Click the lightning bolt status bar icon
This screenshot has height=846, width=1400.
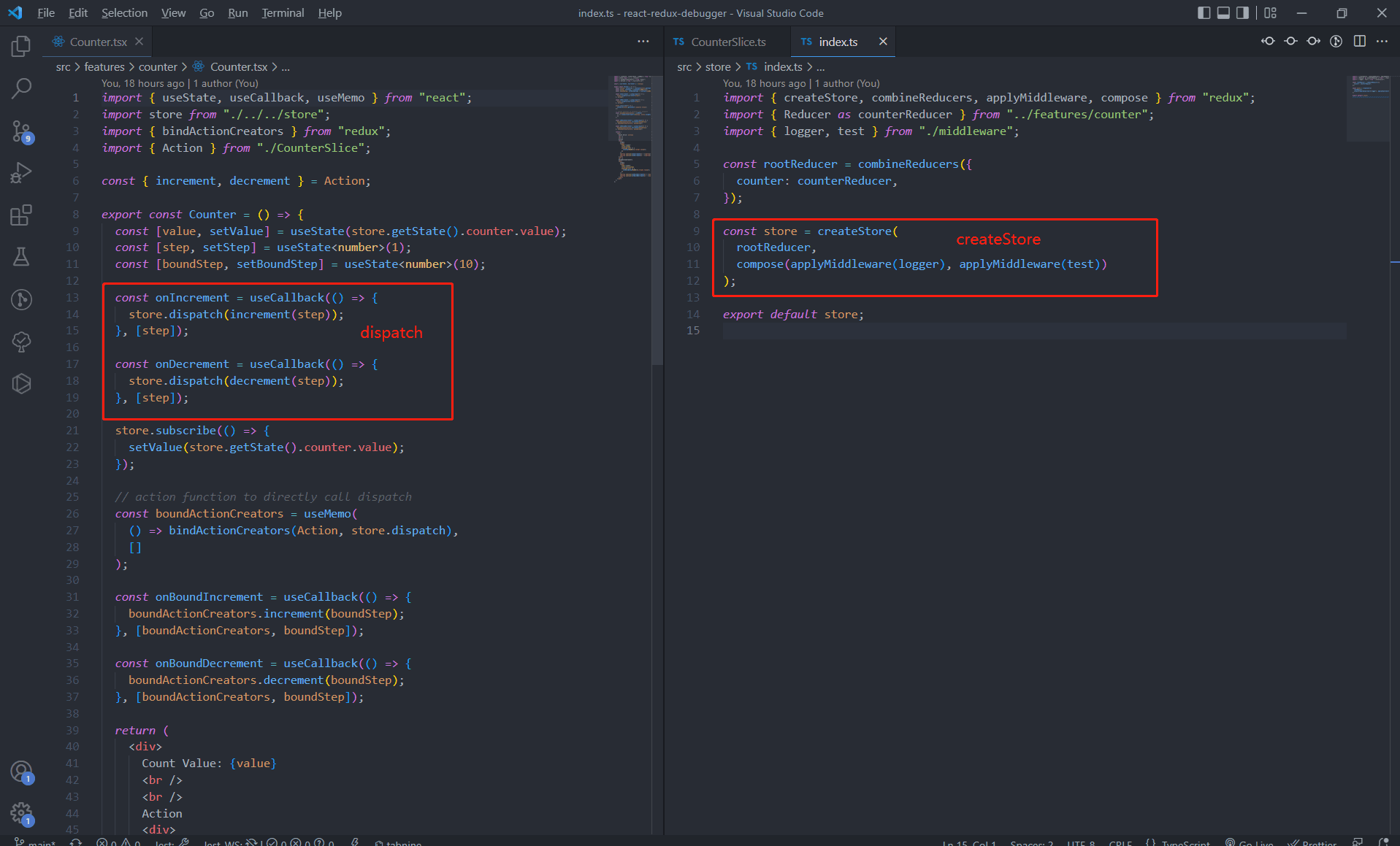click(355, 842)
